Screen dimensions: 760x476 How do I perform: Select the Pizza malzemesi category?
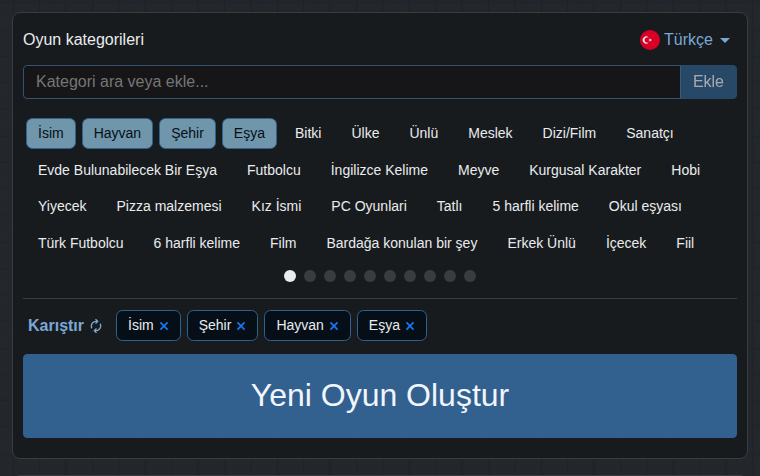[169, 206]
